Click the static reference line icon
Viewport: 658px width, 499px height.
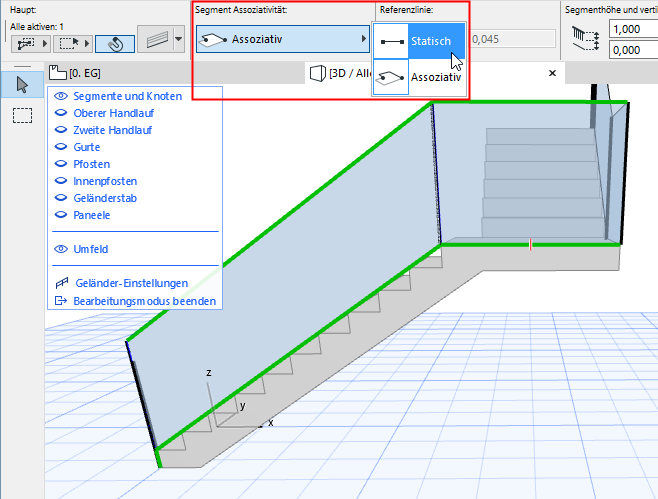pyautogui.click(x=391, y=41)
